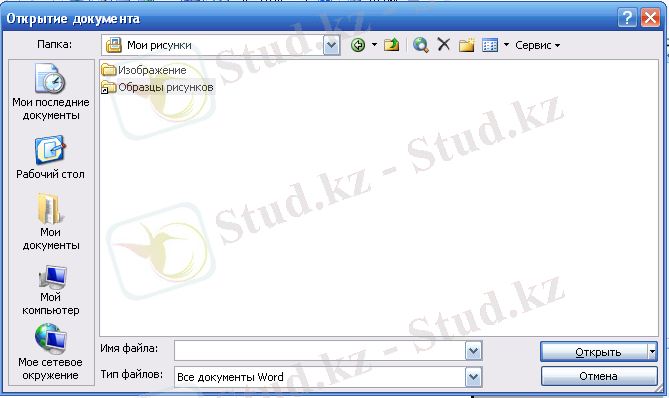The width and height of the screenshot is (669, 398).
Task: Go to Мои документы in sidebar
Action: coord(51,222)
